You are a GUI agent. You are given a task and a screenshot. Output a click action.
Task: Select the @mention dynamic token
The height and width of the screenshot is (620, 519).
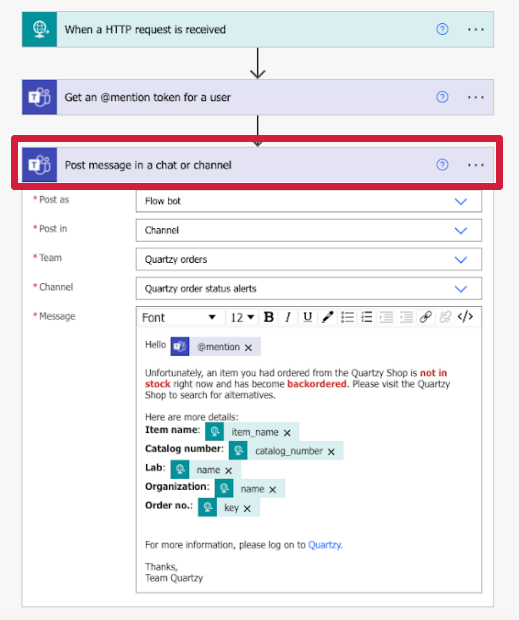pyautogui.click(x=215, y=346)
